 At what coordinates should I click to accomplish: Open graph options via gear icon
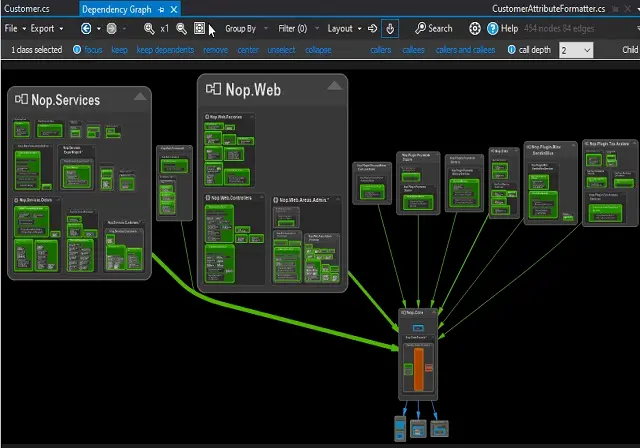click(x=475, y=29)
